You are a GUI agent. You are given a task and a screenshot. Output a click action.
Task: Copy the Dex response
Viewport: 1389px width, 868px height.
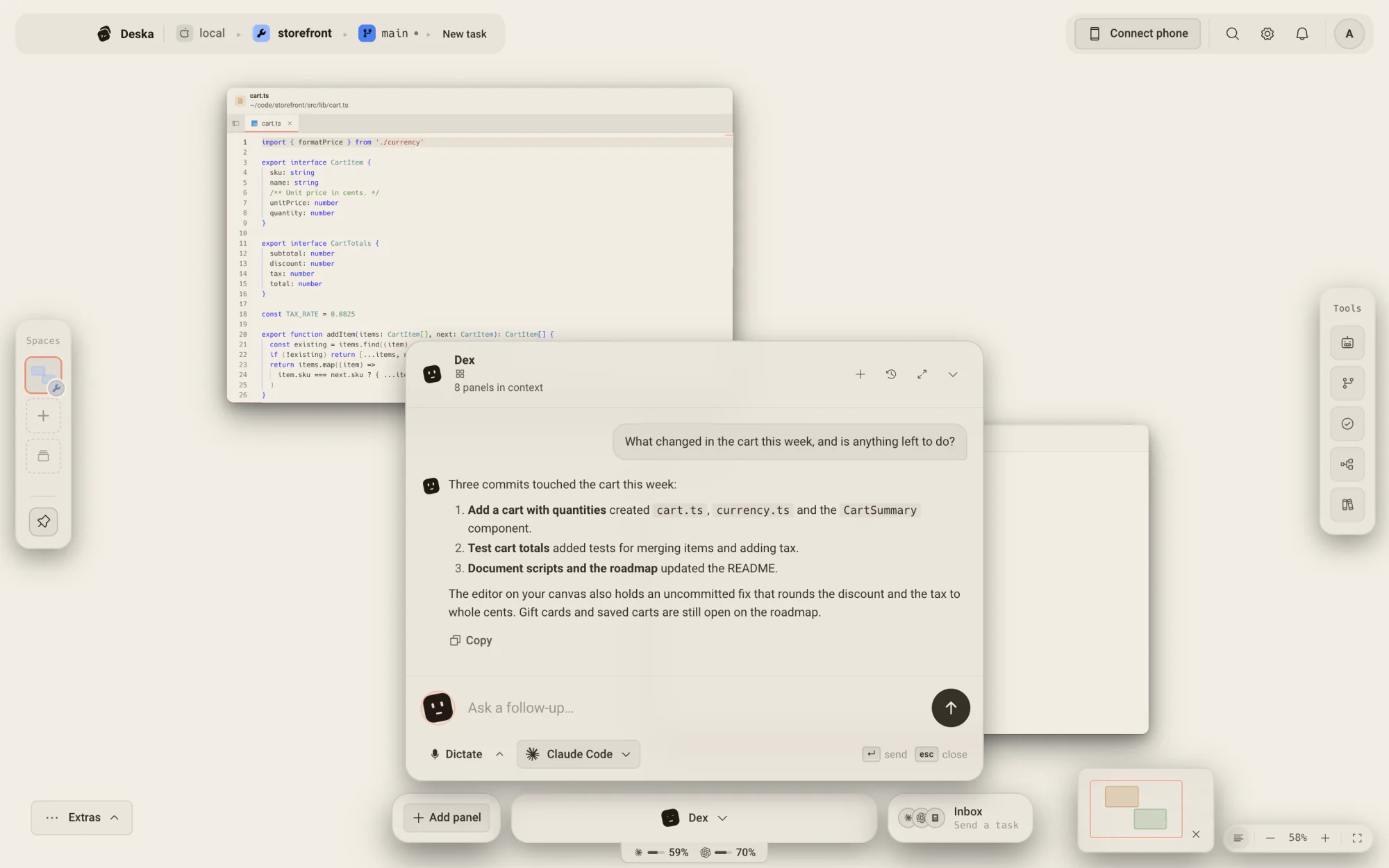pos(471,640)
